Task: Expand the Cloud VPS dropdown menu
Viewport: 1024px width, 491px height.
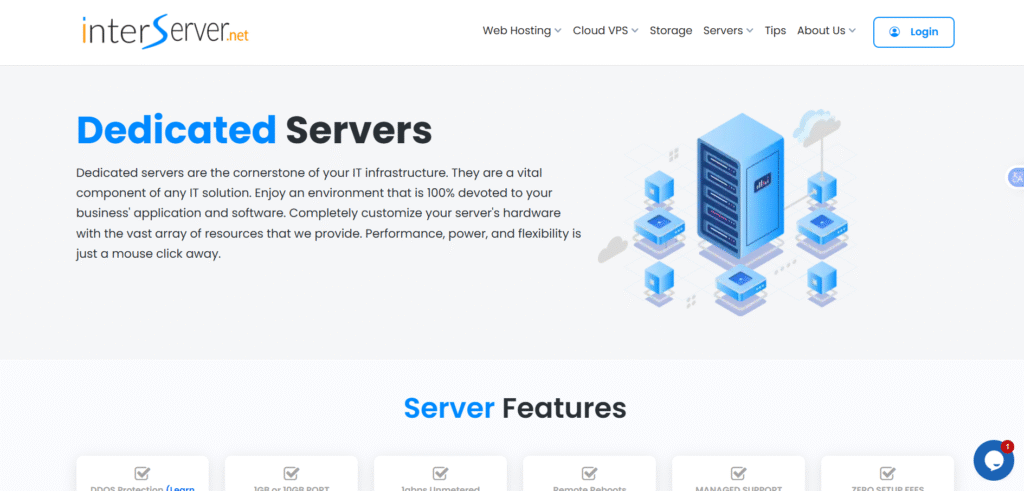Action: point(605,31)
